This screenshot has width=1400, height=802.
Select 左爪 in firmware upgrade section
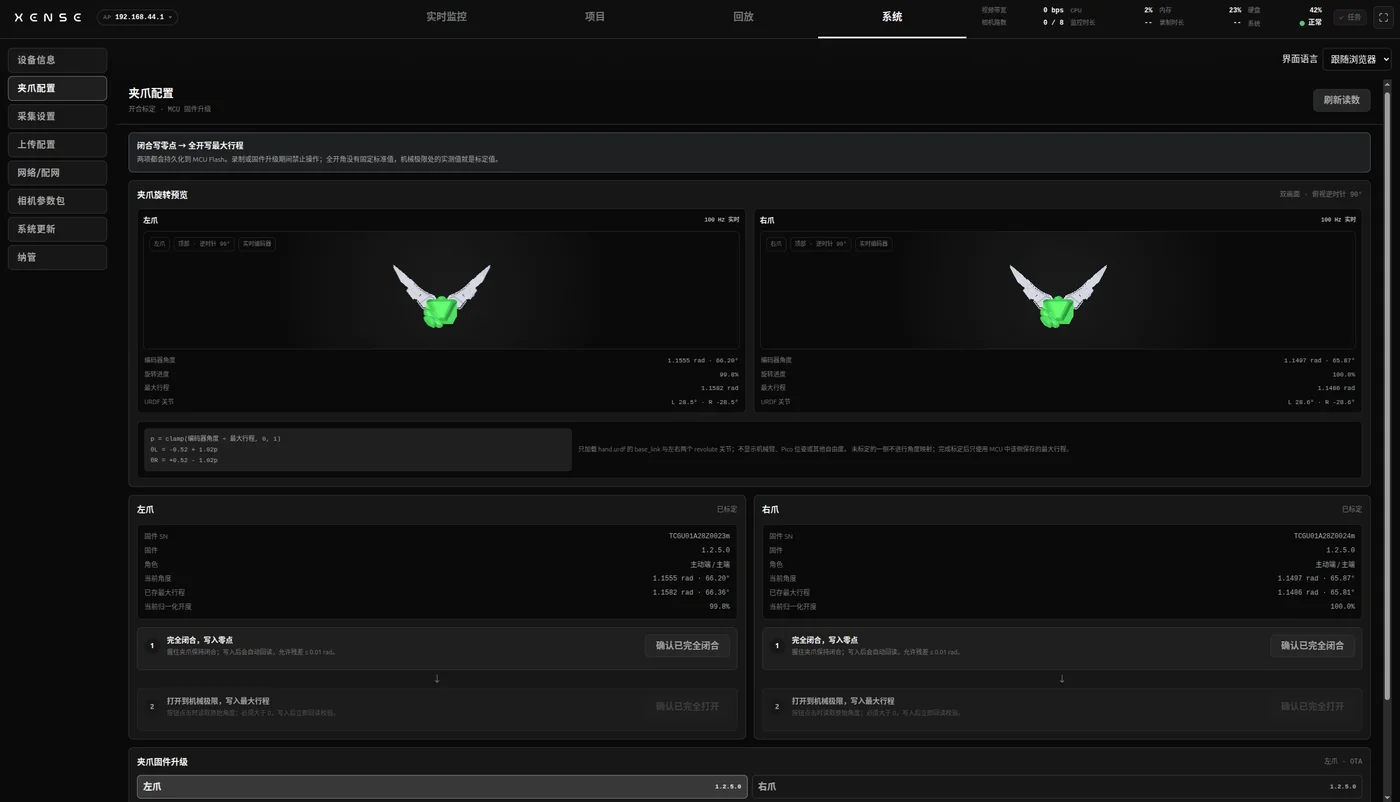tap(442, 786)
